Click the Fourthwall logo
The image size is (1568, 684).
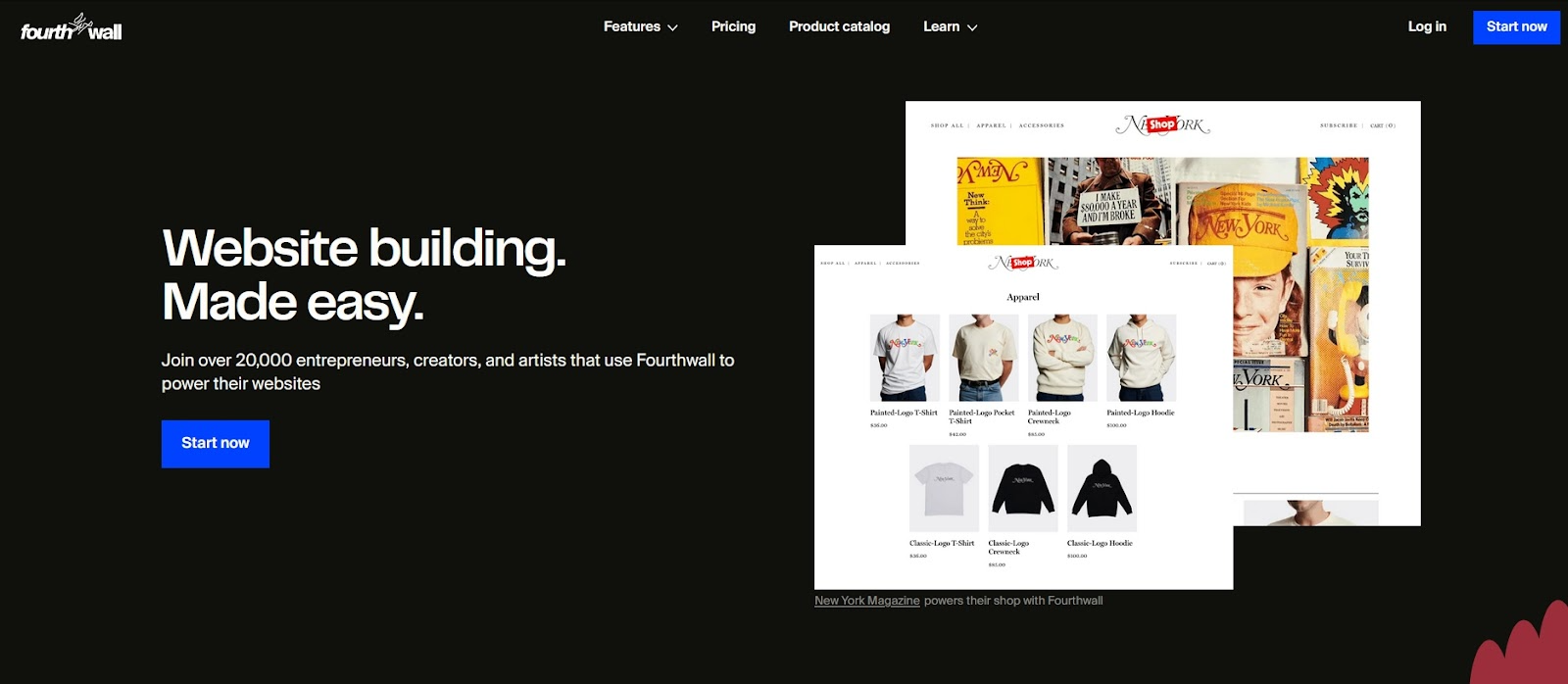point(72,27)
